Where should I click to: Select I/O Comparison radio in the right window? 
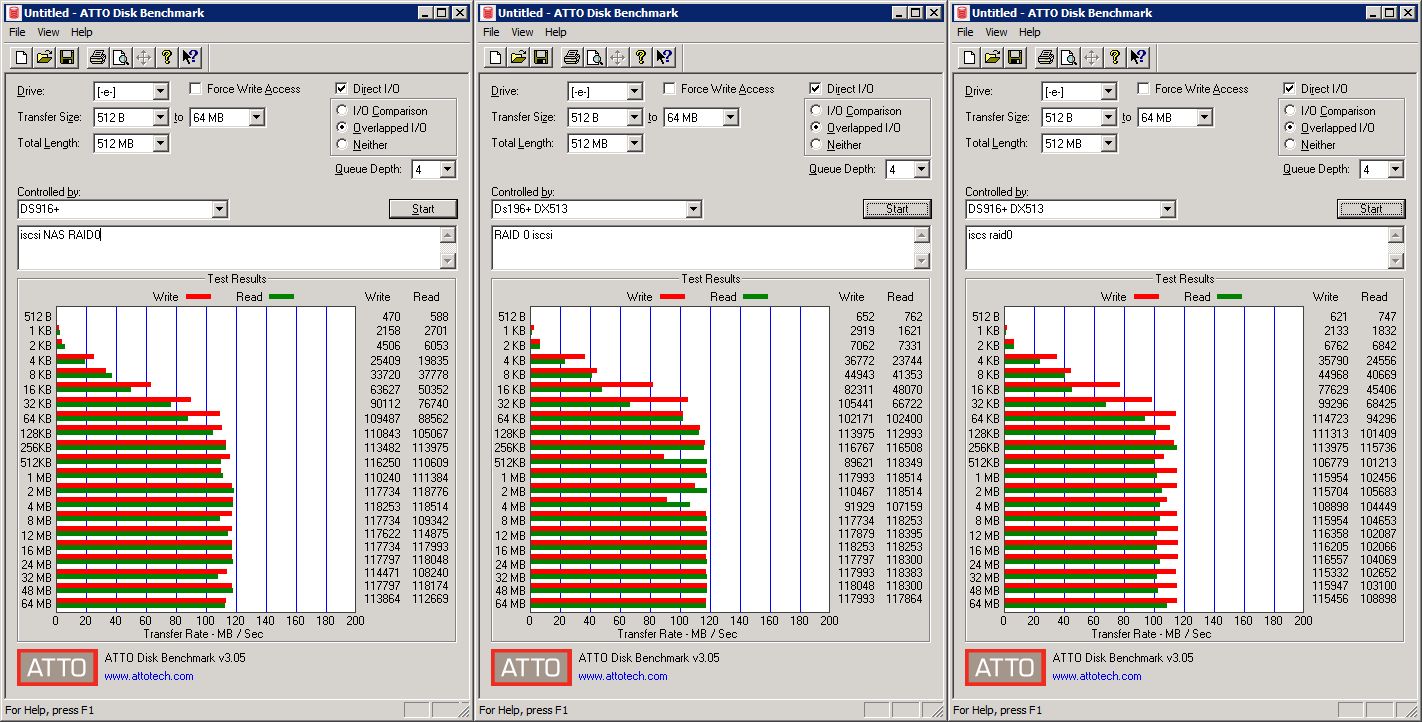pos(1291,111)
